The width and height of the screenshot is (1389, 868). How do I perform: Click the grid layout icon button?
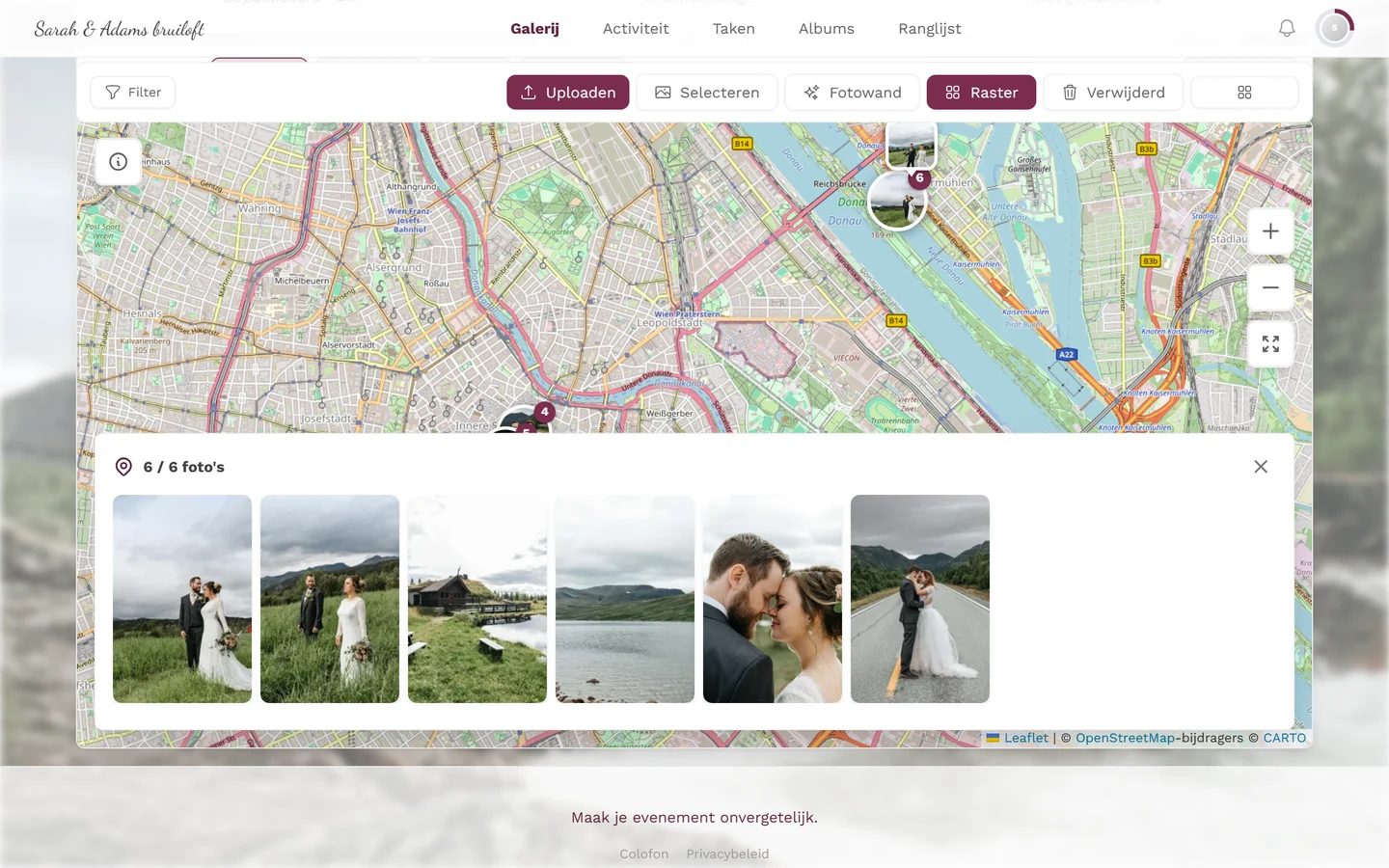click(1244, 93)
